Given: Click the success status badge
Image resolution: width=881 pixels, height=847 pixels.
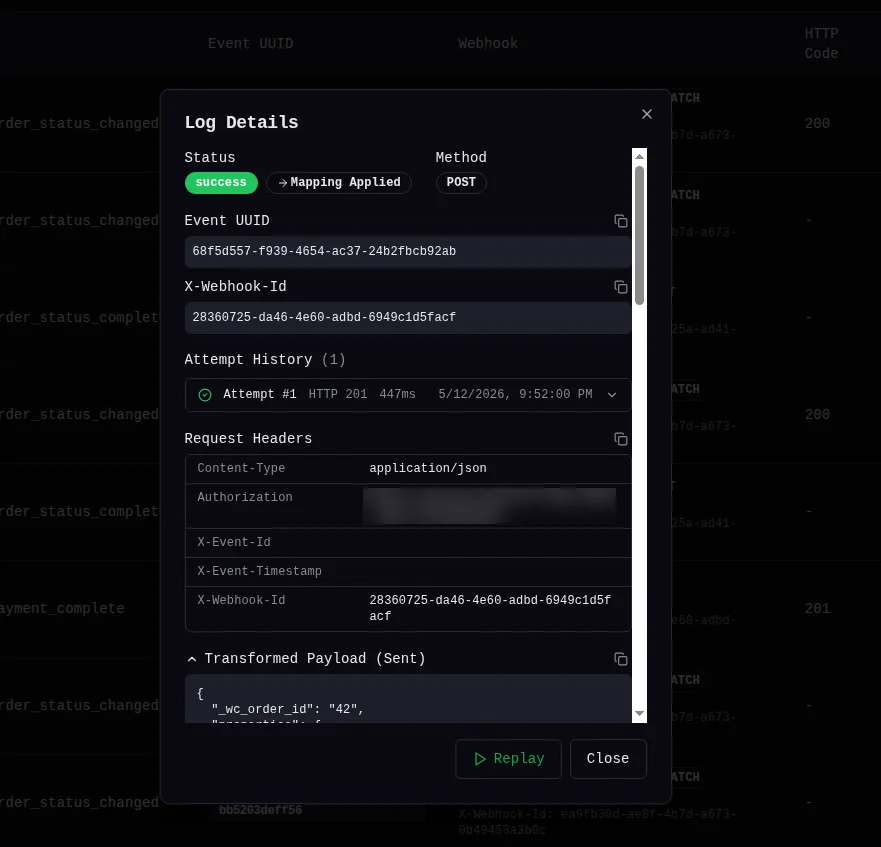Looking at the screenshot, I should (x=221, y=183).
